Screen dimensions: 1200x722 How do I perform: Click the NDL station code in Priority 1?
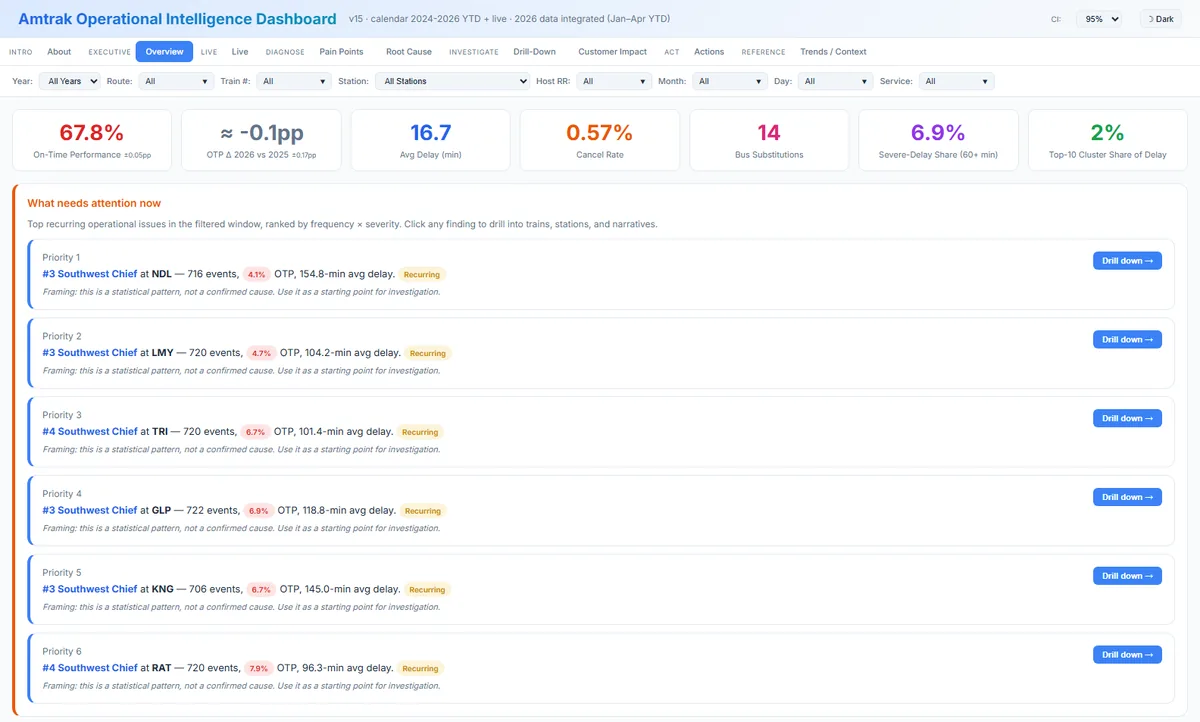tap(161, 274)
